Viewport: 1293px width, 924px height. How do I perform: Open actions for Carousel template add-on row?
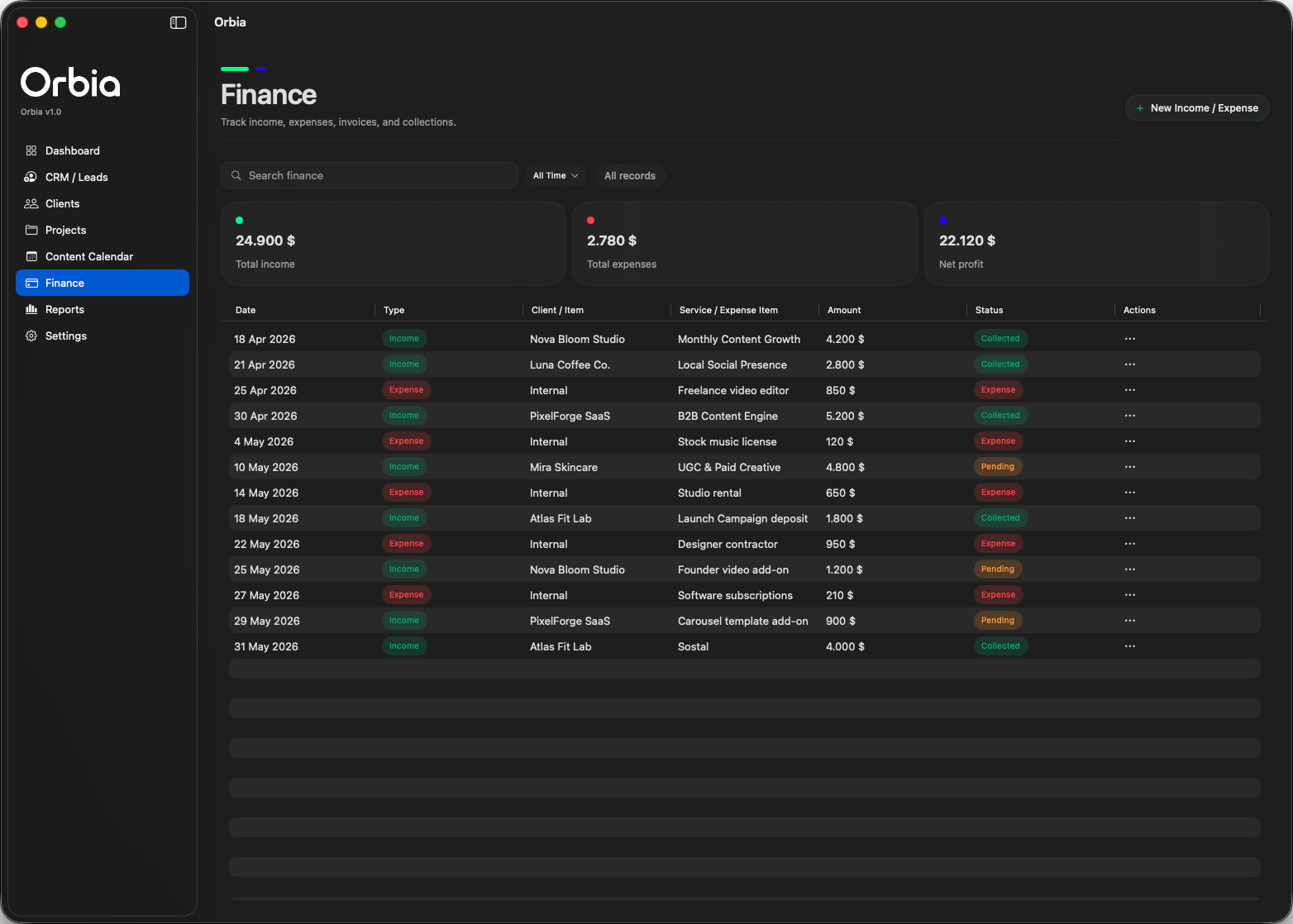(x=1130, y=621)
